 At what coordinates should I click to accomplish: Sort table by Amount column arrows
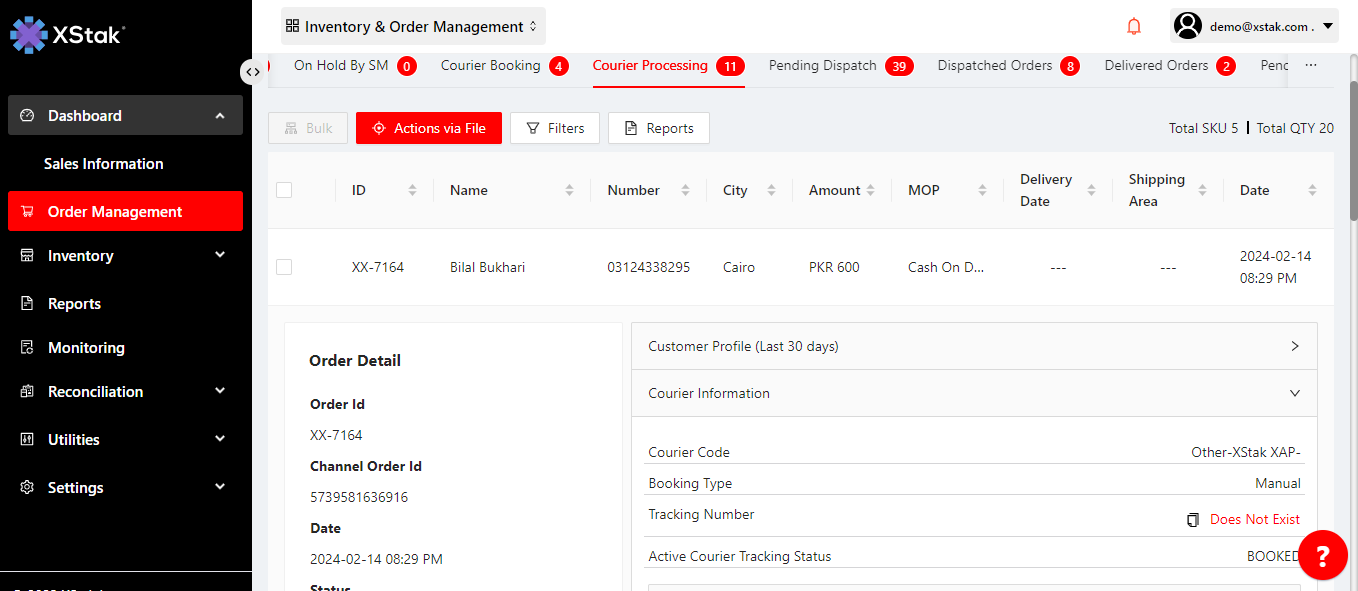pos(870,190)
